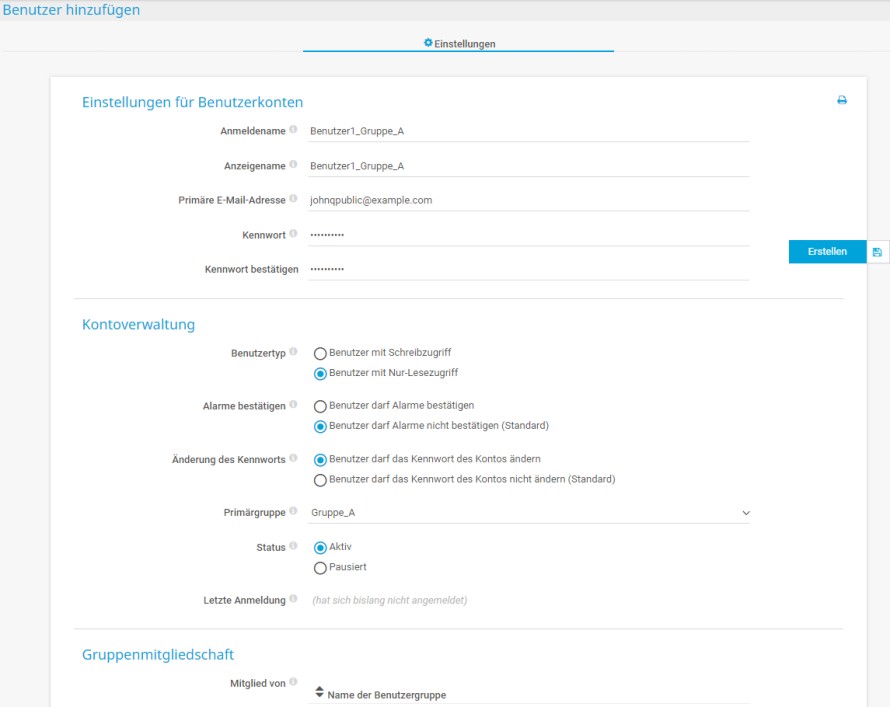Switch to the Einstellungen tab

[x=460, y=43]
